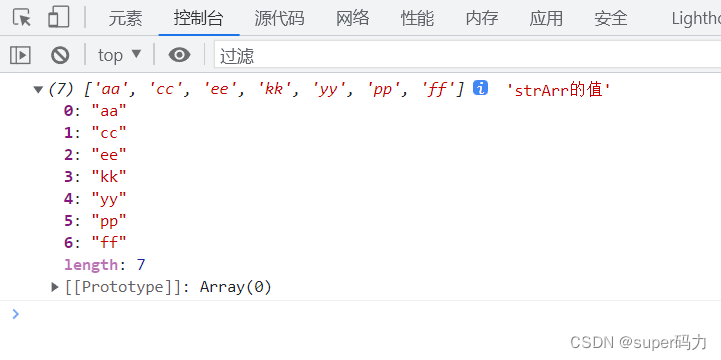
Task: Click the console prompt input line
Action: [x=360, y=314]
